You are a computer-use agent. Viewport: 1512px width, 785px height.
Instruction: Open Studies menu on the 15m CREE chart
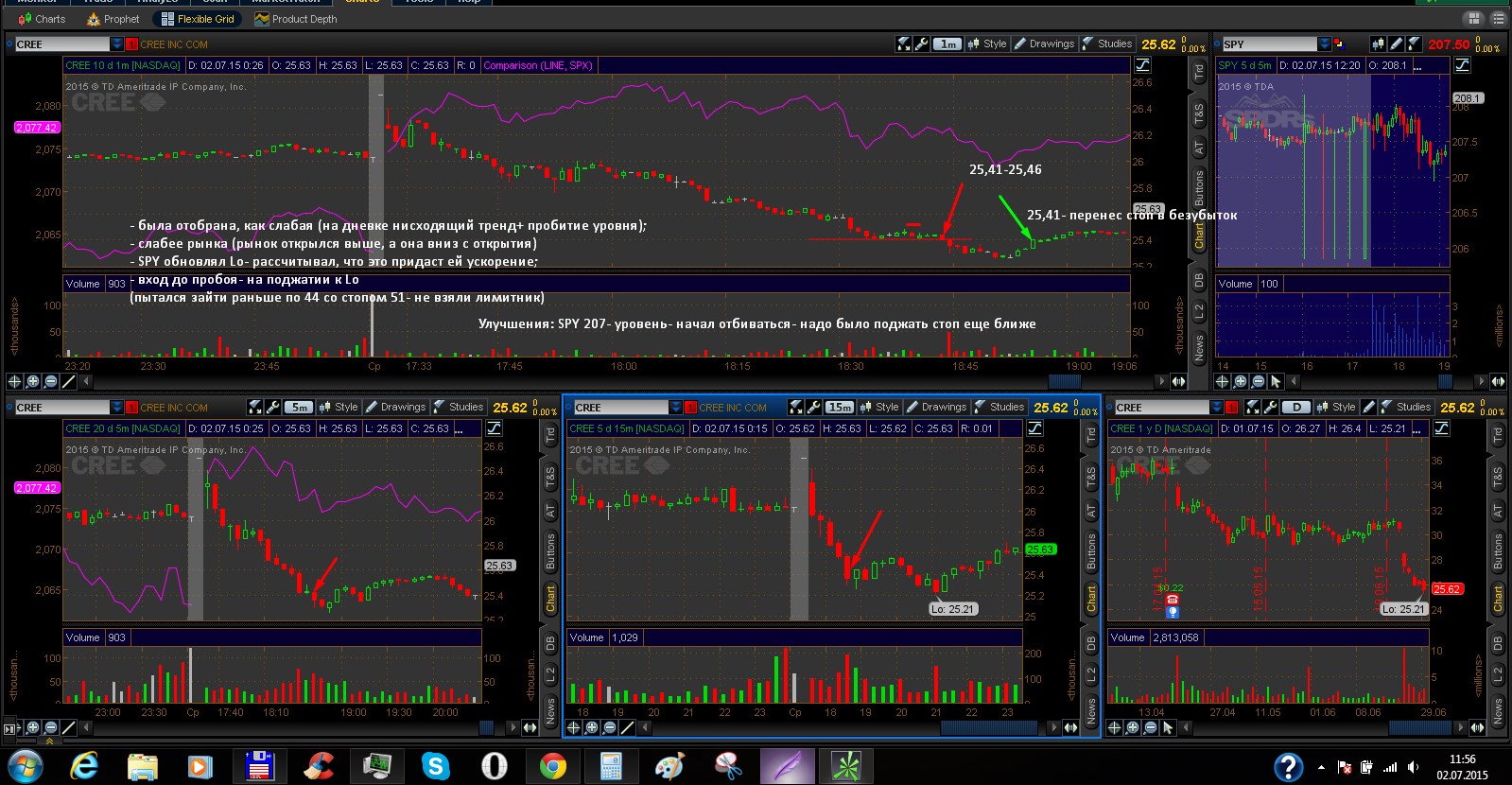[x=999, y=407]
